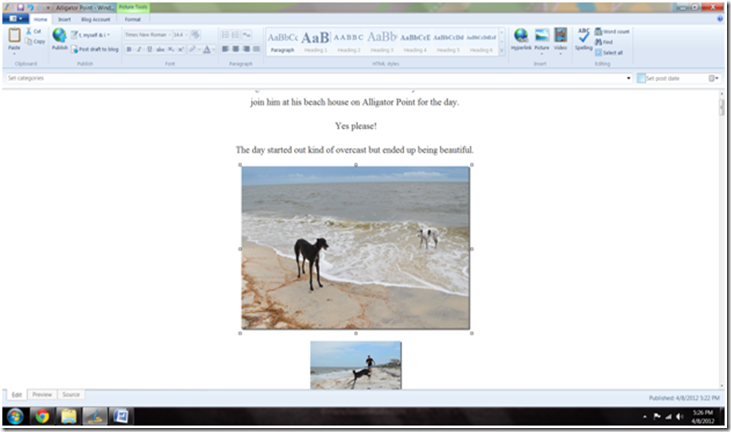Open Word count
The height and width of the screenshot is (432, 731).
tap(612, 32)
